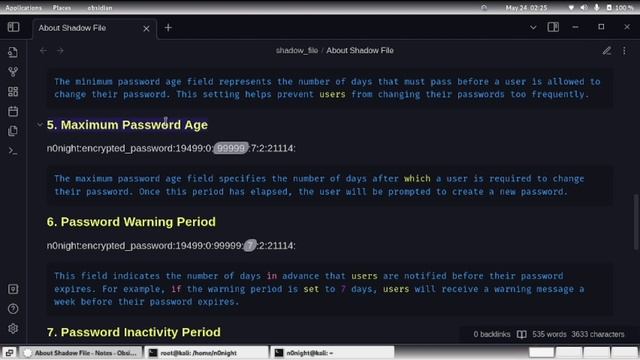Switch to edit mode pencil icon
Viewport: 640px width, 360px height.
[x=607, y=51]
